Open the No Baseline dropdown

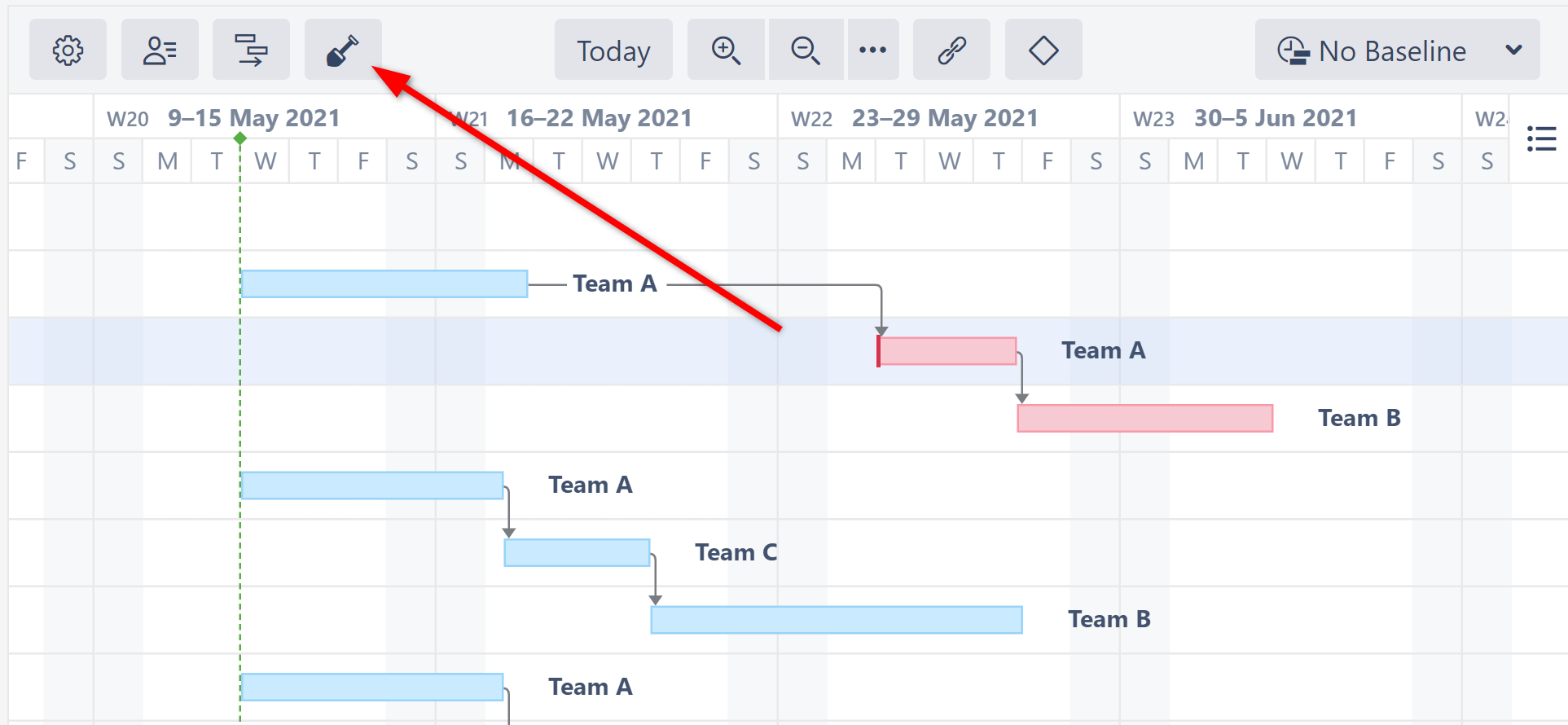(1391, 51)
